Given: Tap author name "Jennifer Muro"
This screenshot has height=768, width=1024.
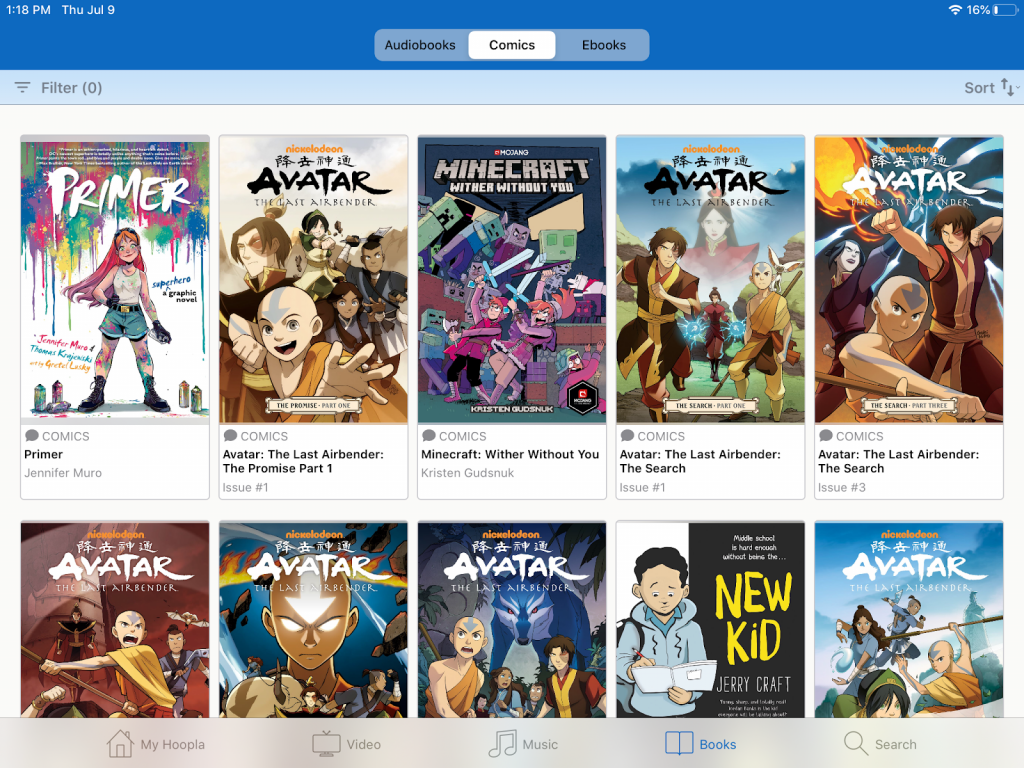Looking at the screenshot, I should click(63, 473).
